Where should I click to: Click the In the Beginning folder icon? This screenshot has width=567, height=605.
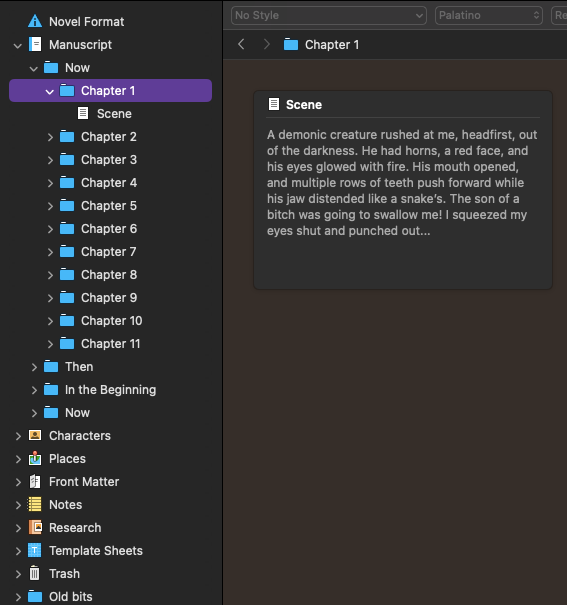(x=51, y=389)
